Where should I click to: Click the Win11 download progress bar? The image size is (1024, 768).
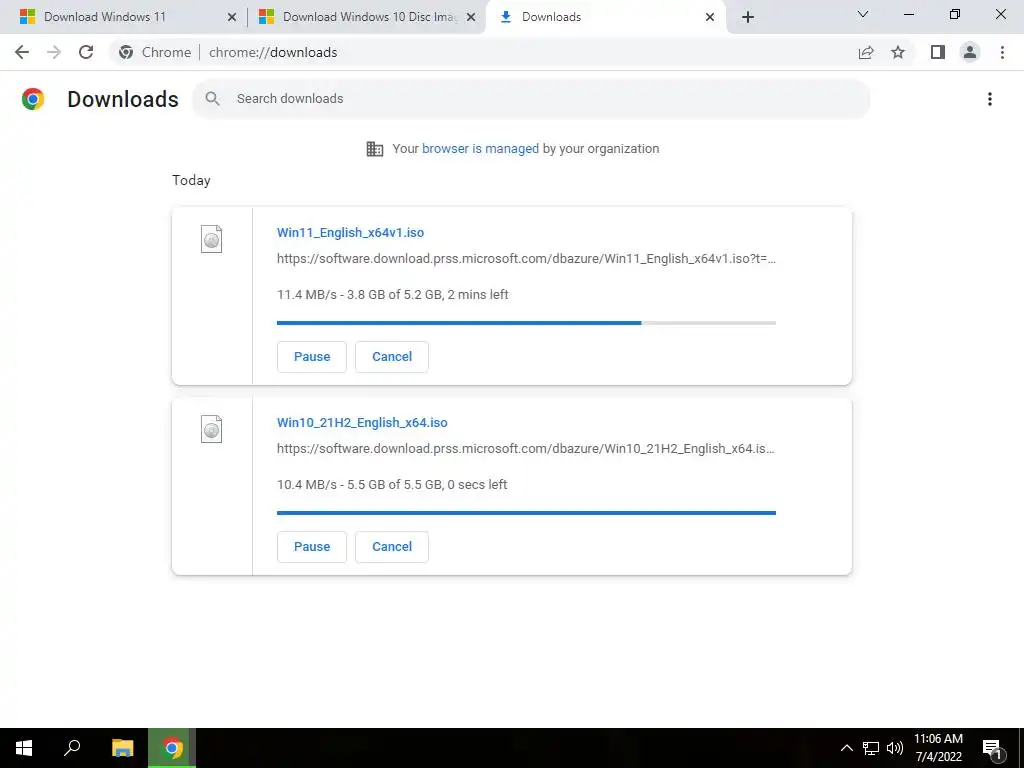click(526, 323)
